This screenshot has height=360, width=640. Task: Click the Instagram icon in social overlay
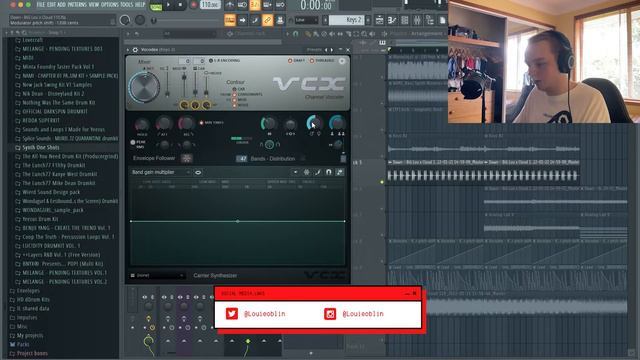[x=330, y=313]
